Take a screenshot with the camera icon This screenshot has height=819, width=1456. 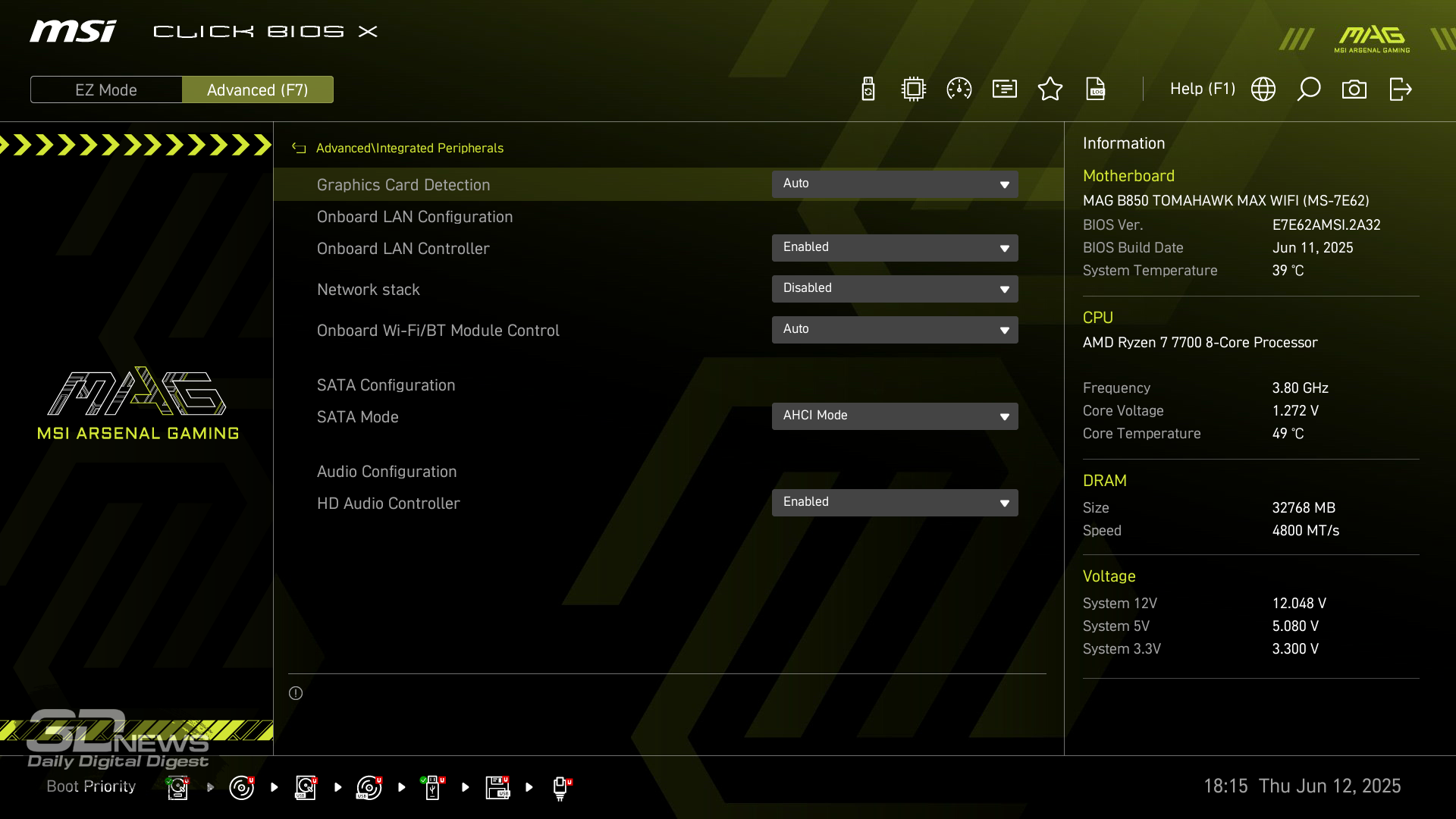tap(1354, 89)
